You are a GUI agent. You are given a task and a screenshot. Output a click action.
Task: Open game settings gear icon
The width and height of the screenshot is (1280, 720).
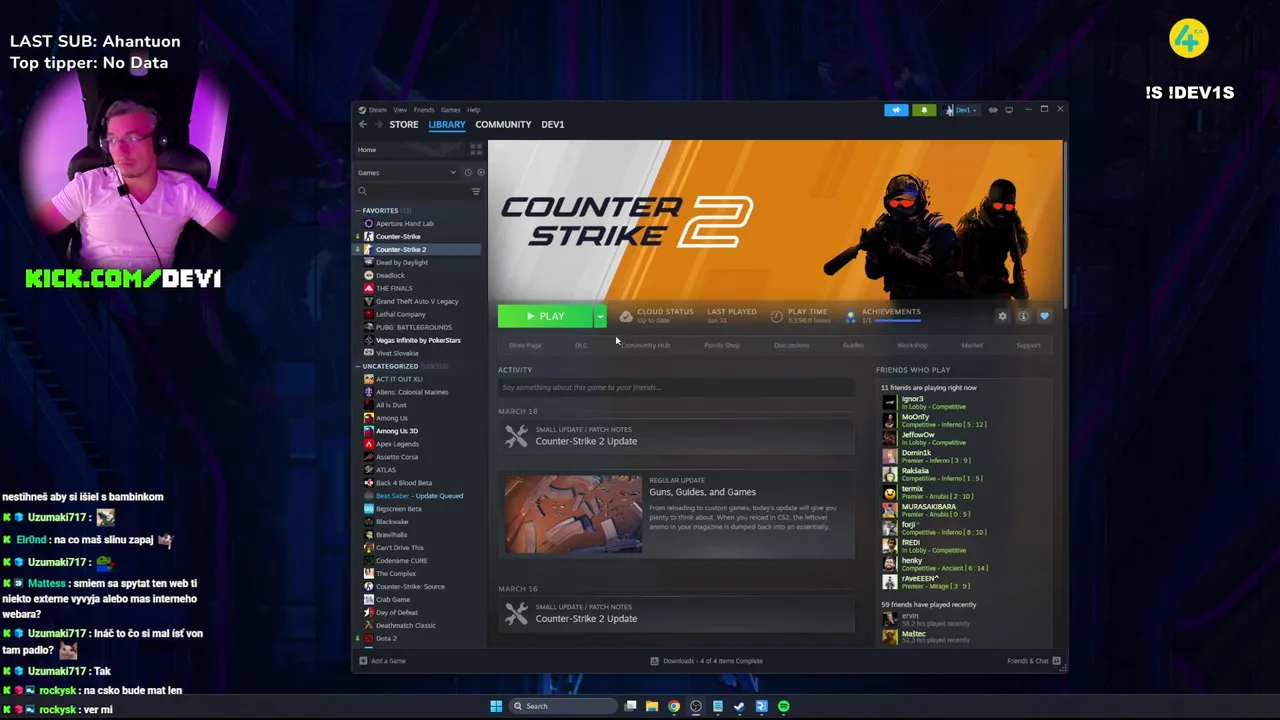[1003, 316]
